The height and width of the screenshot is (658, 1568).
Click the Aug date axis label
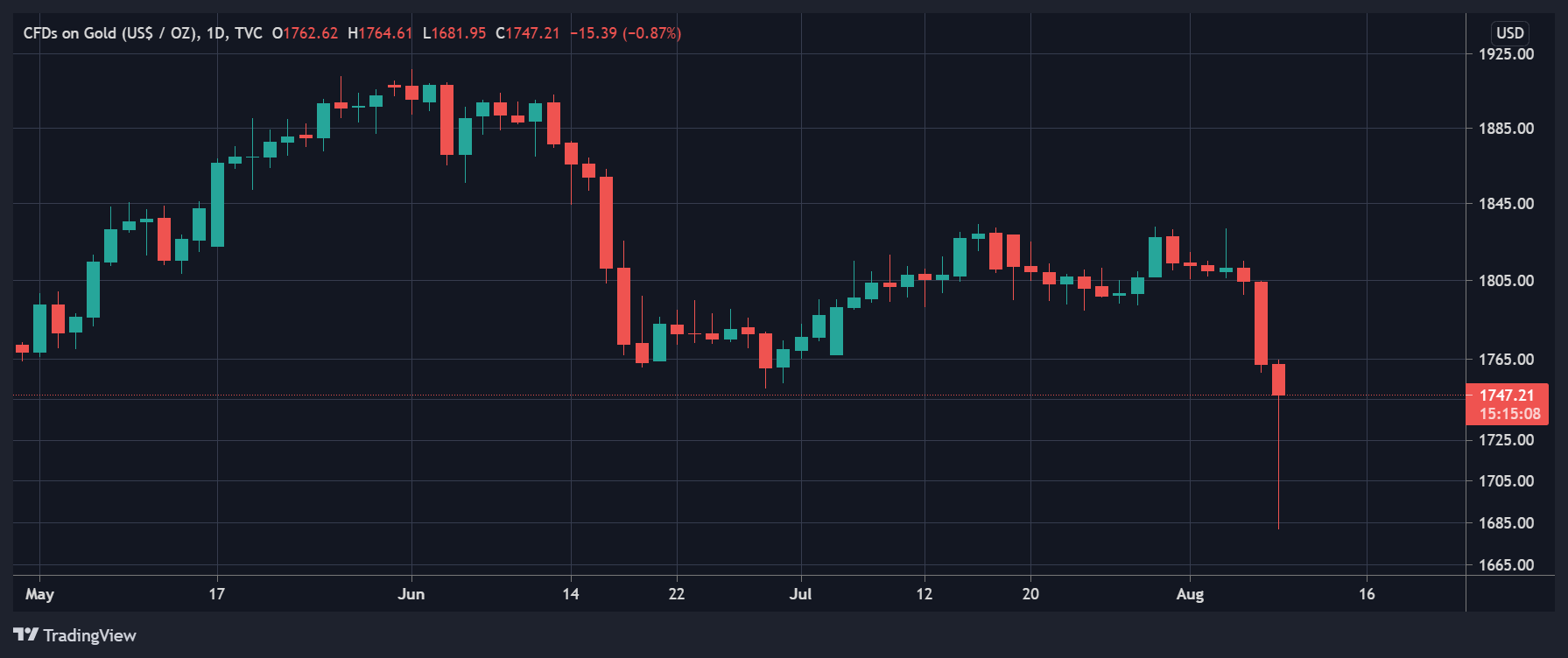coord(1190,594)
